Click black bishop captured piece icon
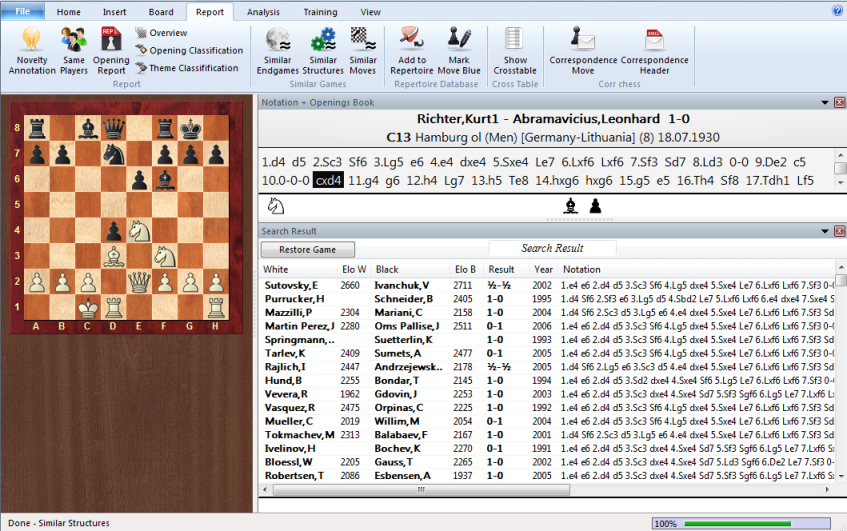 point(570,206)
